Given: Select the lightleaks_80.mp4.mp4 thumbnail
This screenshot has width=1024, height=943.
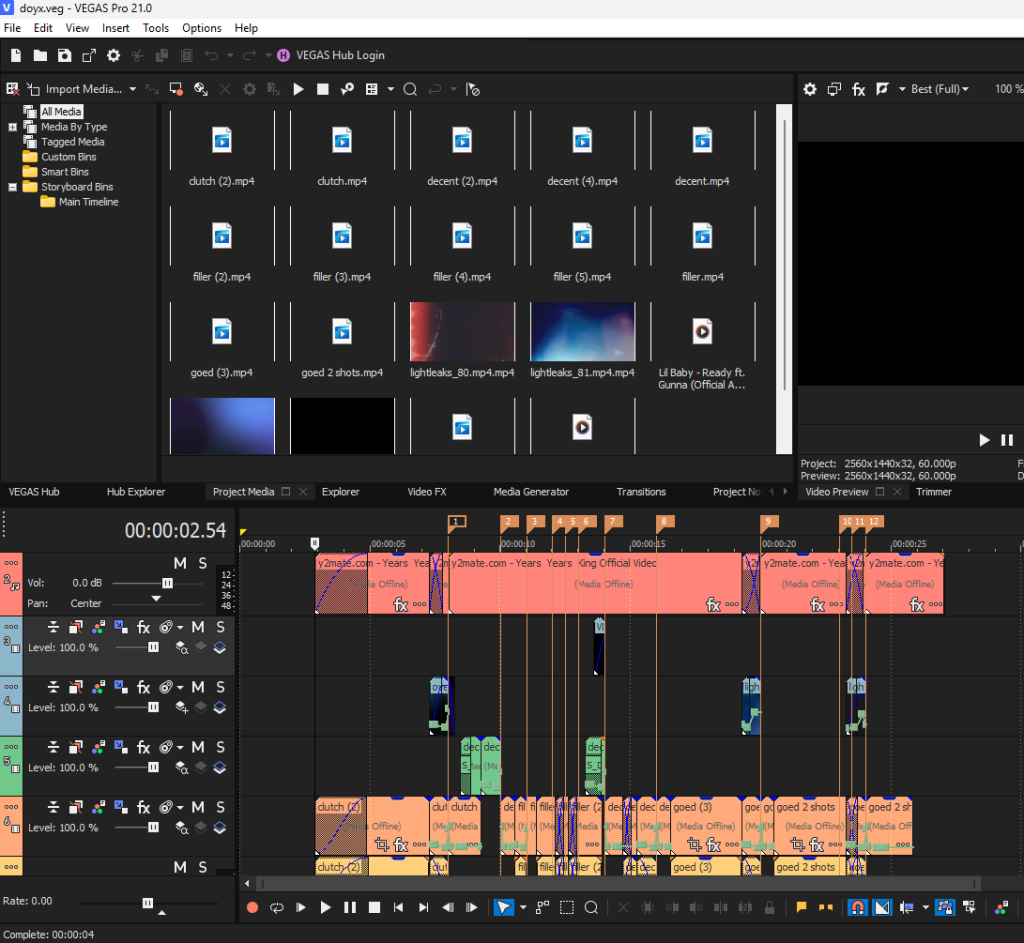Looking at the screenshot, I should point(462,332).
